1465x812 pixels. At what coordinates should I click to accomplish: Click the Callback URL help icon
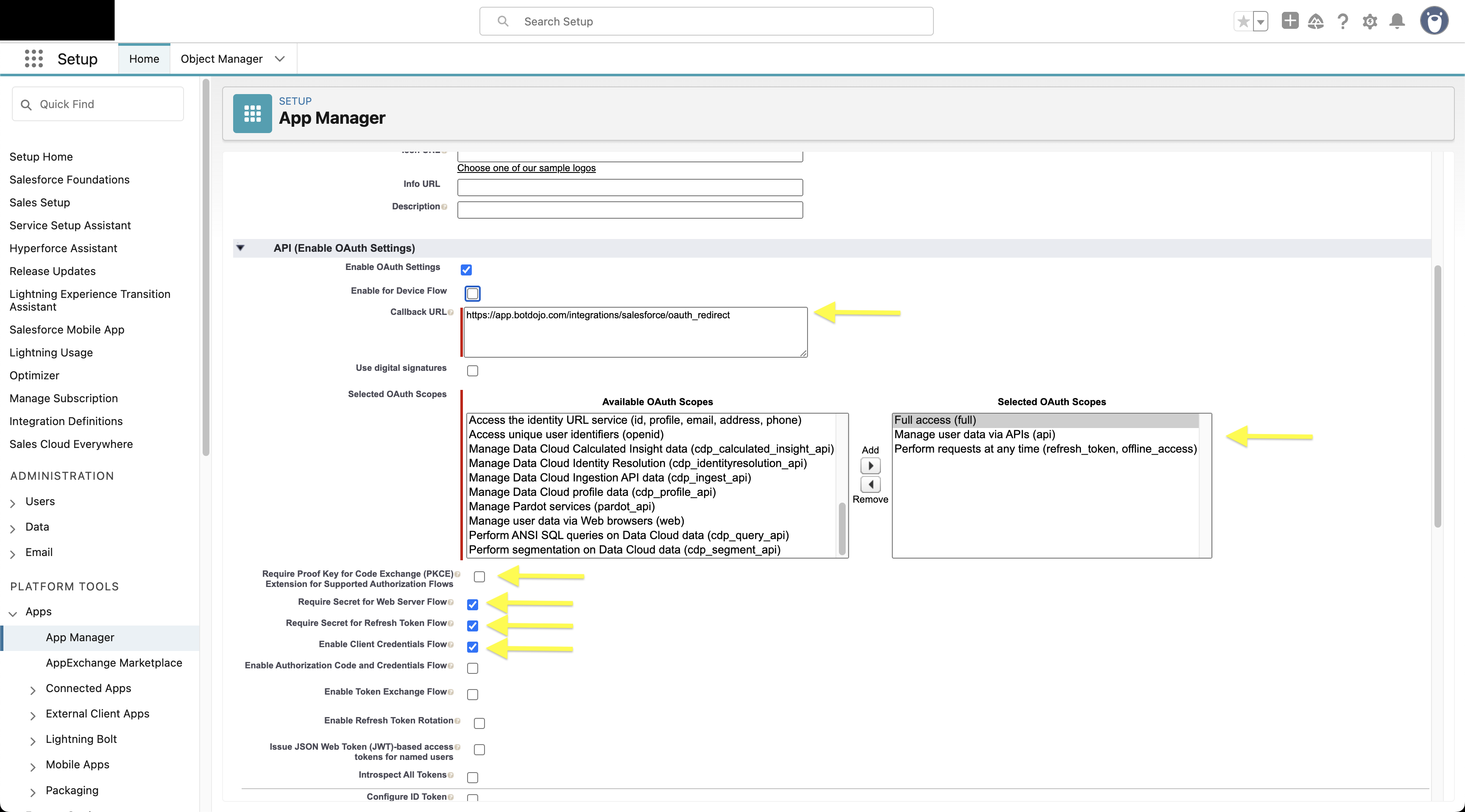[x=451, y=312]
